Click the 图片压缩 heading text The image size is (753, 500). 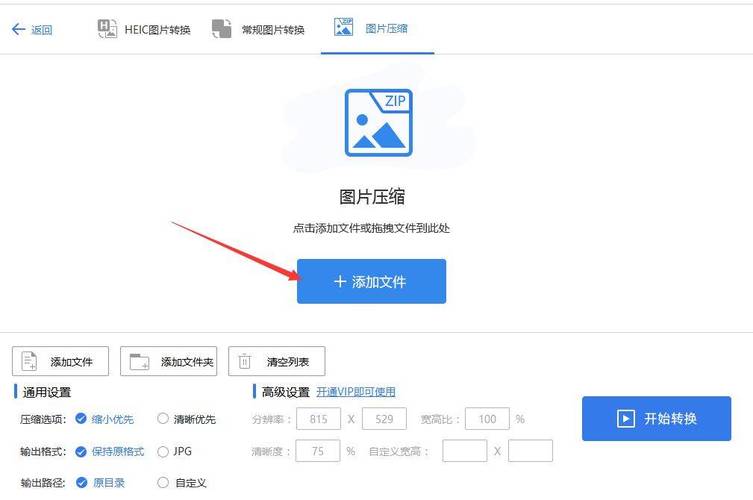click(x=372, y=197)
